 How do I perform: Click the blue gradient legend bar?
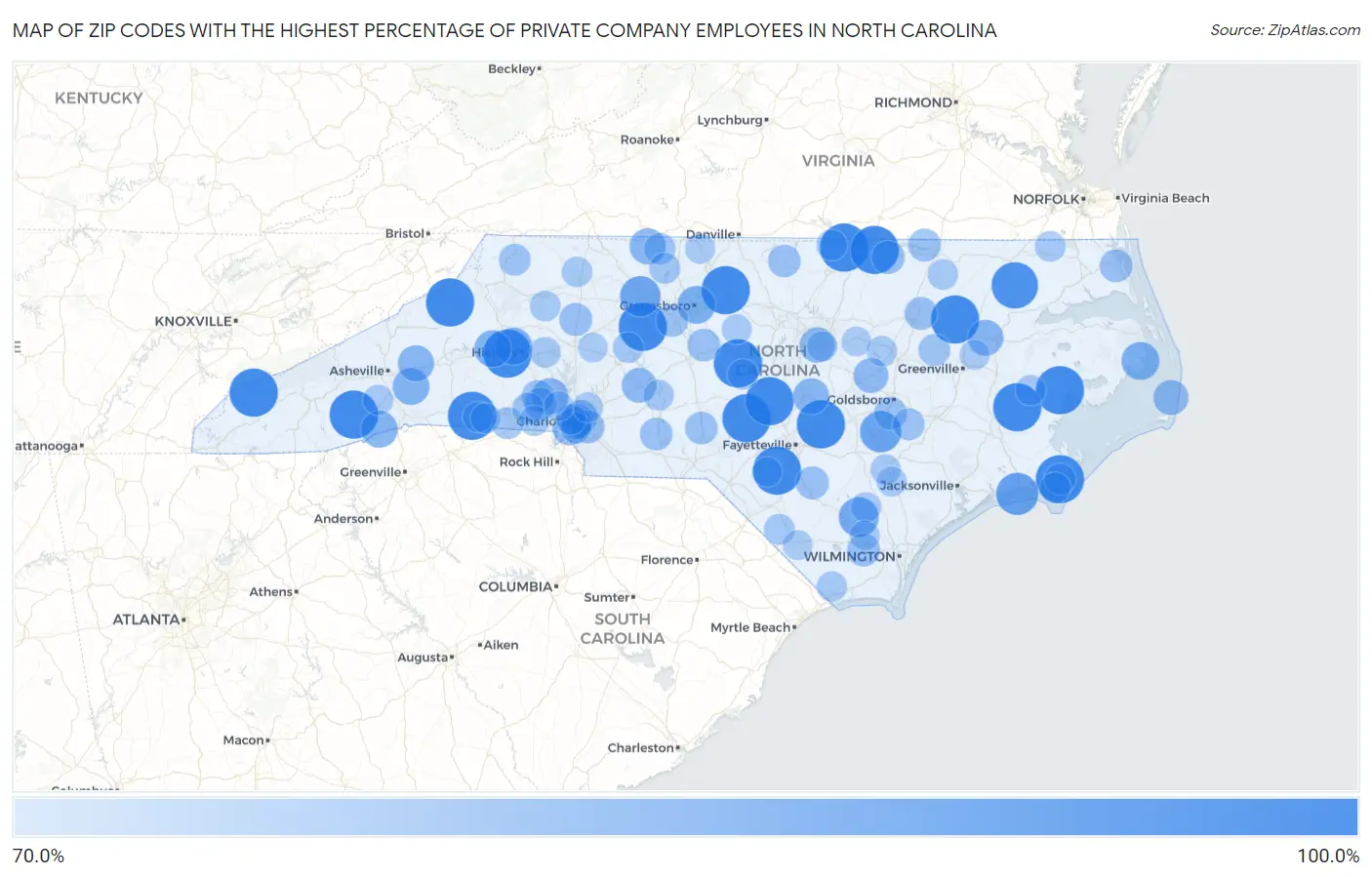(685, 817)
